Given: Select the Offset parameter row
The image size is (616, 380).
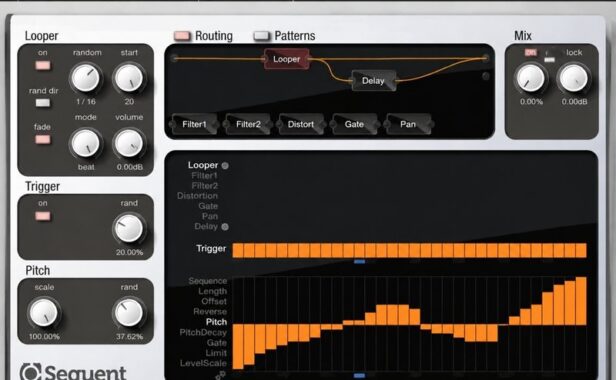Looking at the screenshot, I should tap(214, 301).
